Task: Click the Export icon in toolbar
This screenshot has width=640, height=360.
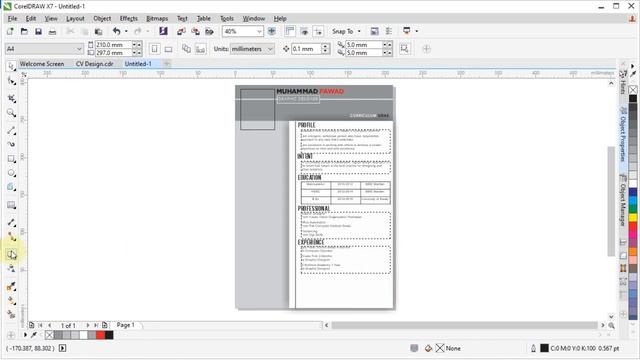Action: pyautogui.click(x=196, y=31)
